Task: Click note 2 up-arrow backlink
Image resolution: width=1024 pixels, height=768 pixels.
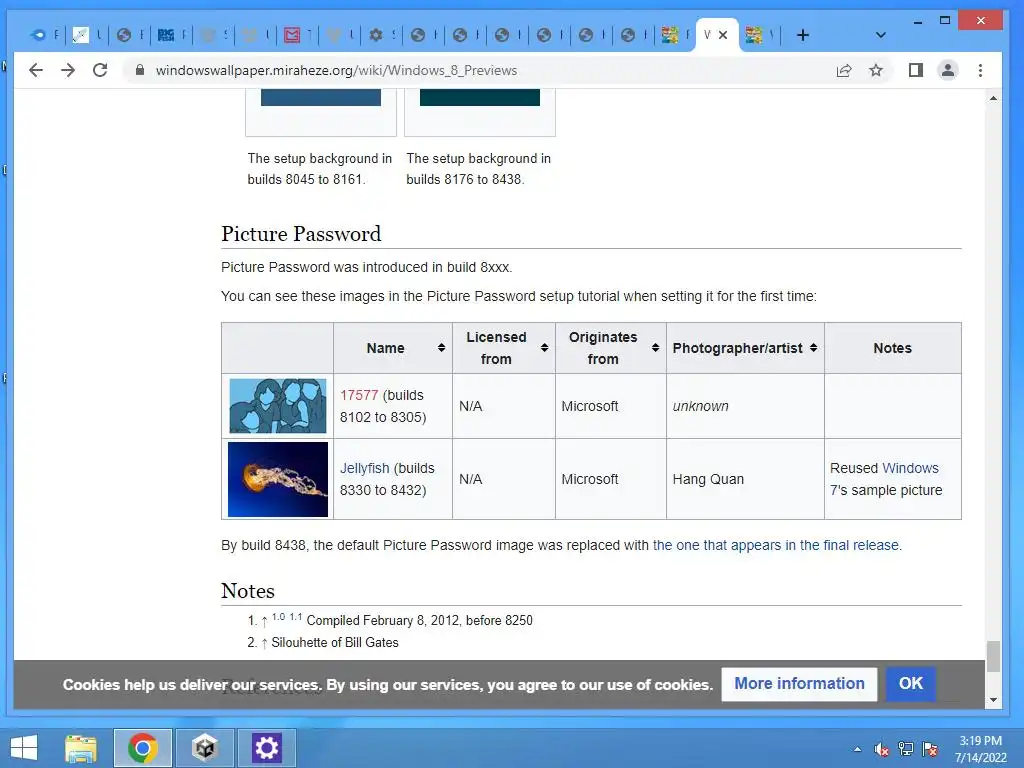Action: 264,643
